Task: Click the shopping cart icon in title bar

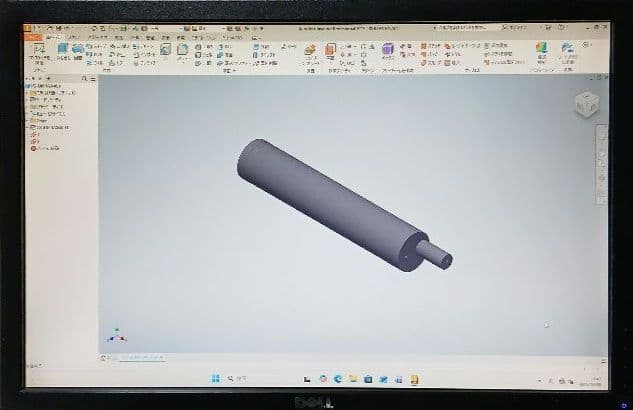Action: tap(548, 27)
